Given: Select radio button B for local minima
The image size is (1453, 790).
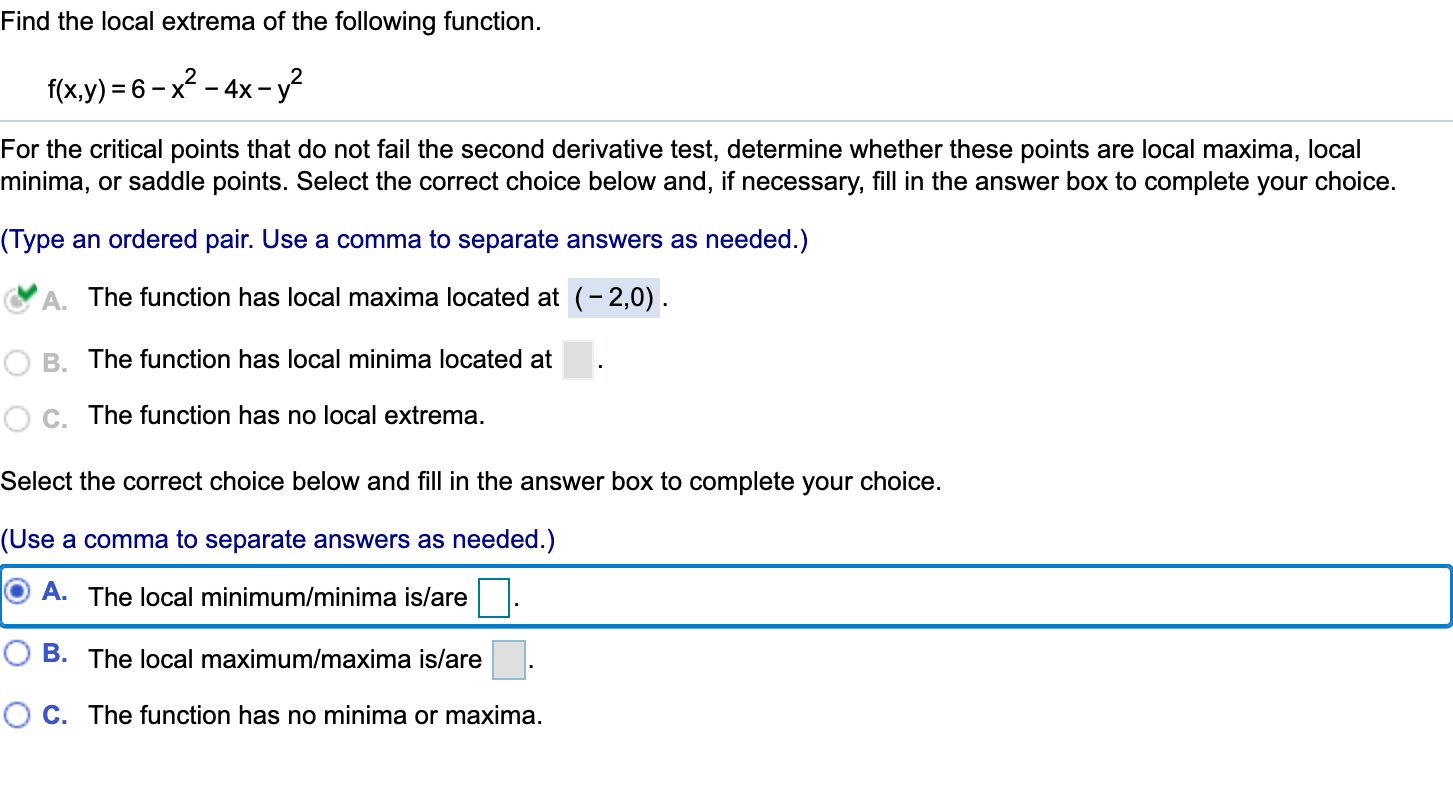Looking at the screenshot, I should coord(16,361).
